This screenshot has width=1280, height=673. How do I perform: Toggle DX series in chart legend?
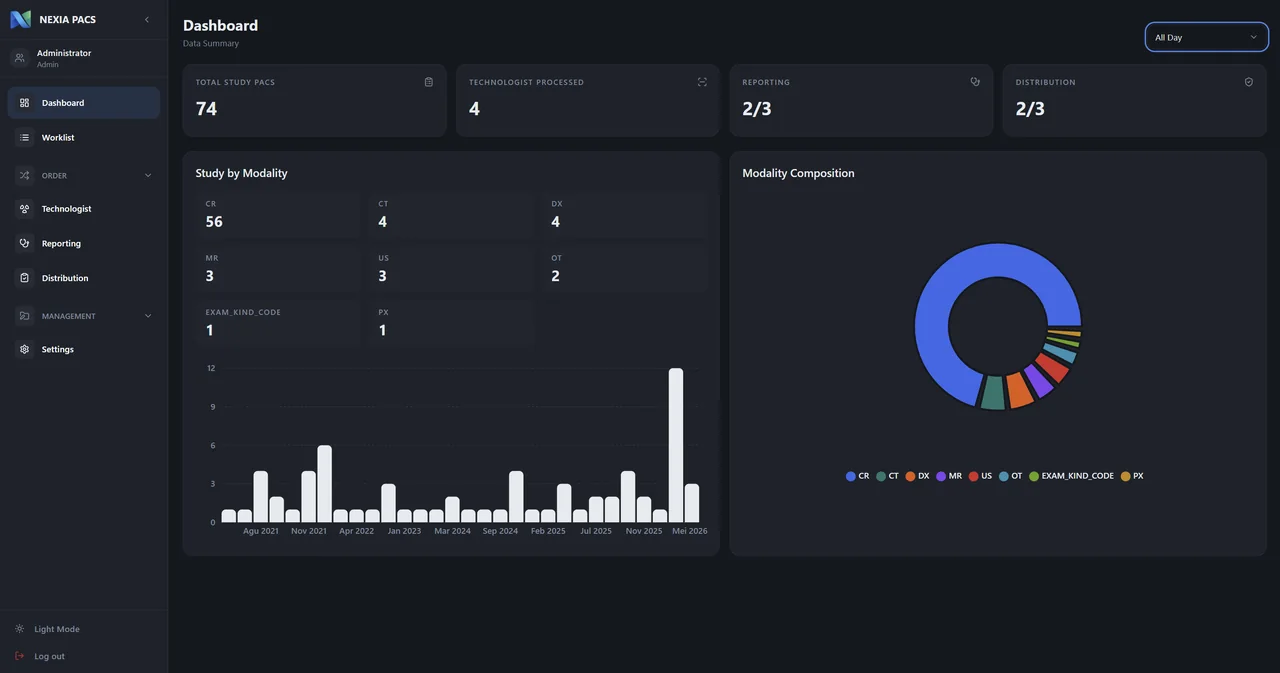pos(918,476)
